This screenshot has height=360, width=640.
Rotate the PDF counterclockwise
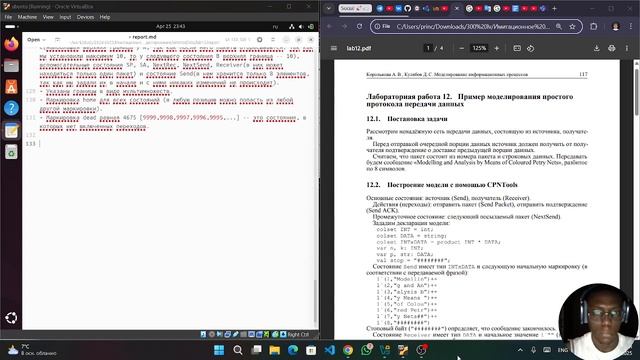[531, 48]
